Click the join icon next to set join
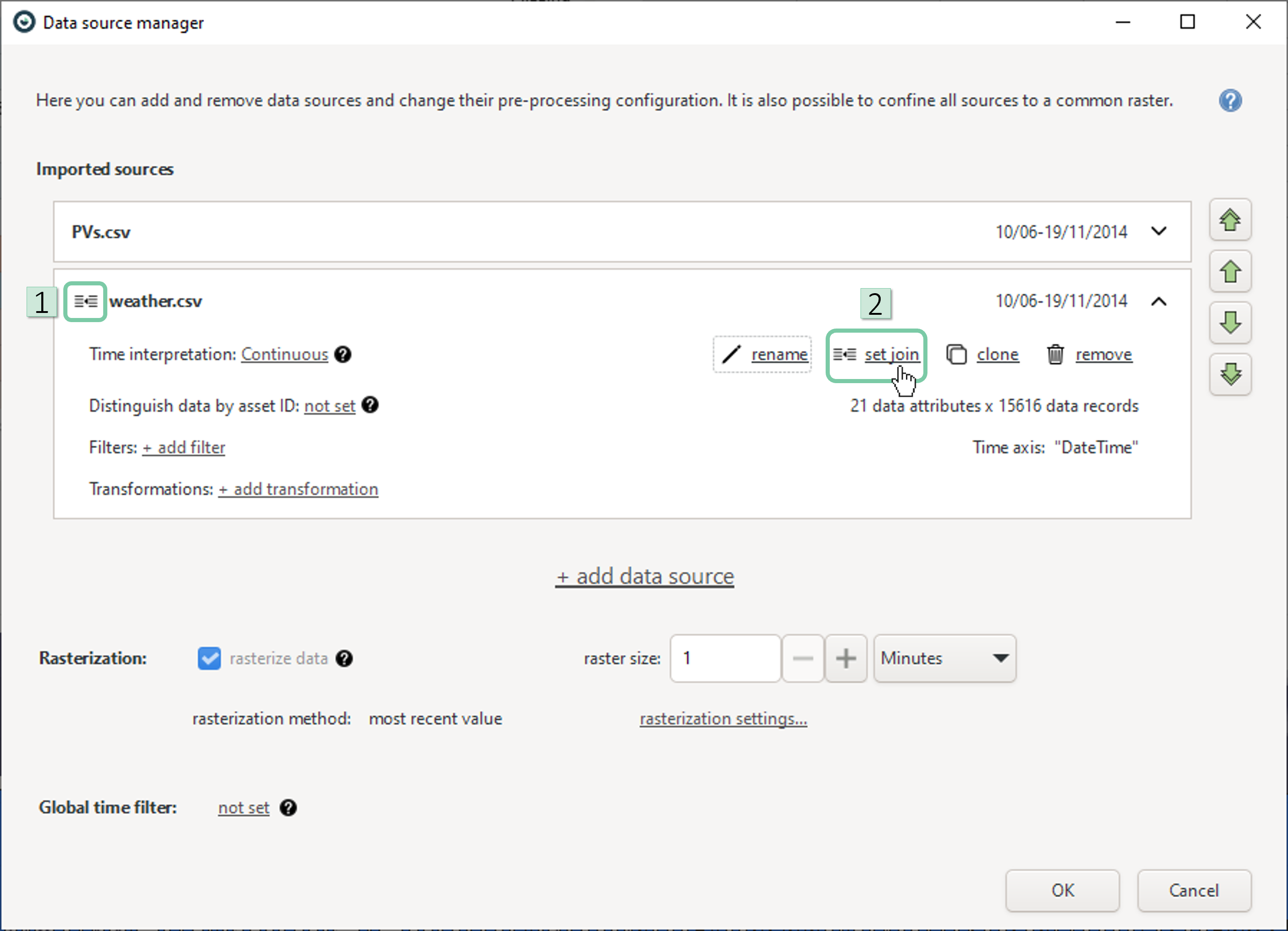This screenshot has width=1288, height=931. tap(844, 354)
